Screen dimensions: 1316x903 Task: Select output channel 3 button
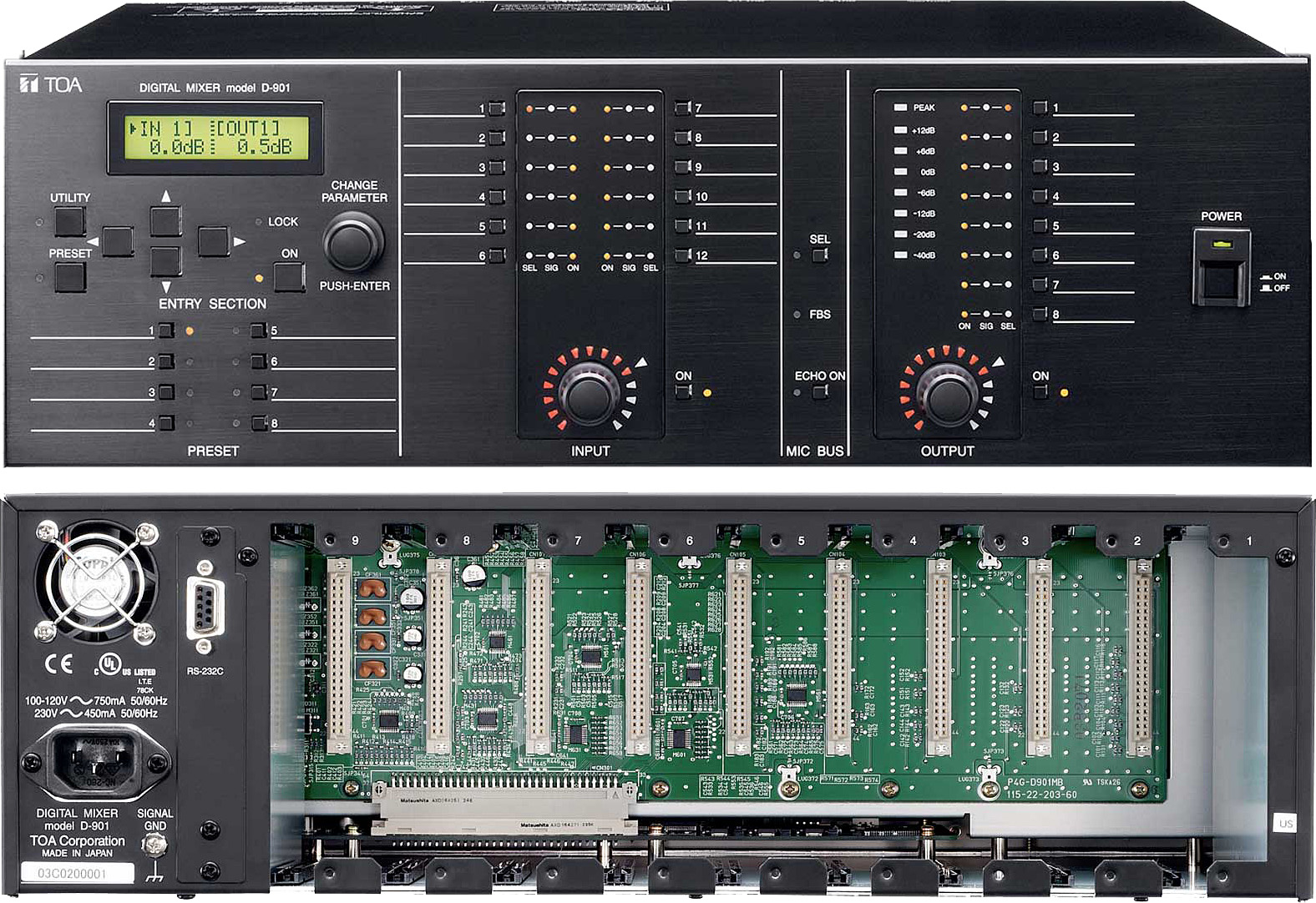pyautogui.click(x=1040, y=167)
